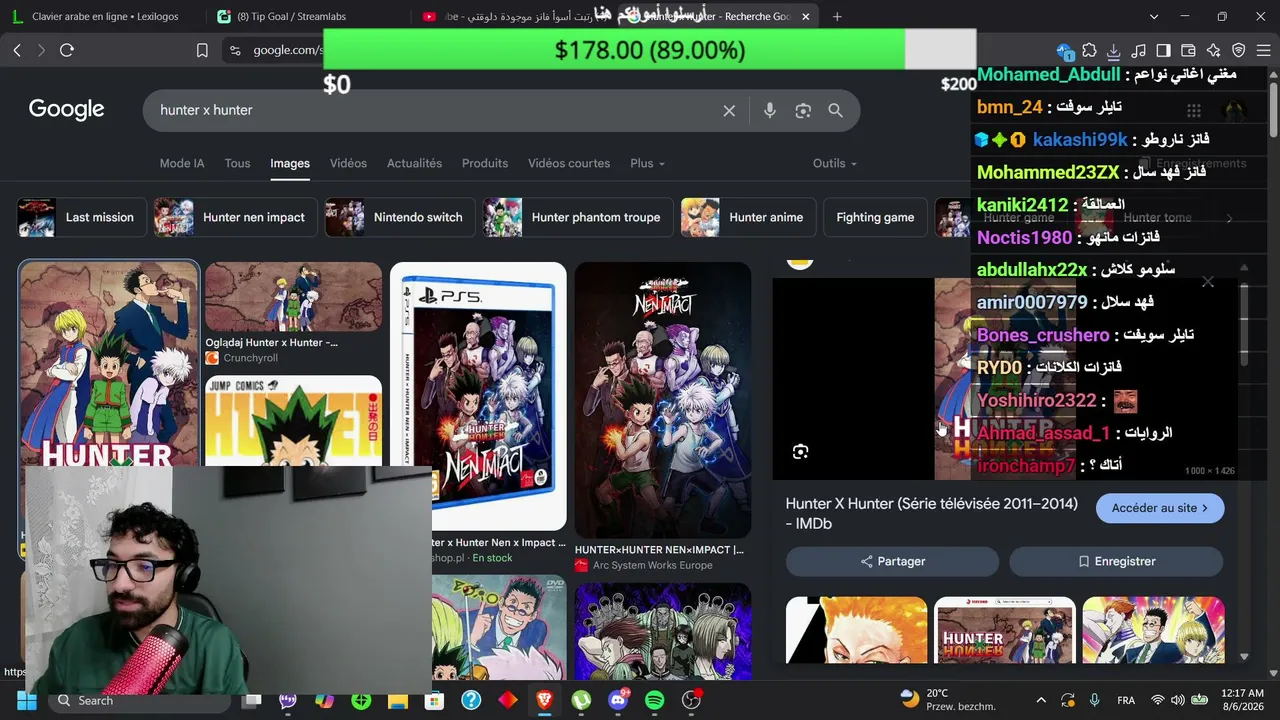Expand the Outils tools dropdown
The image size is (1280, 720).
(835, 163)
